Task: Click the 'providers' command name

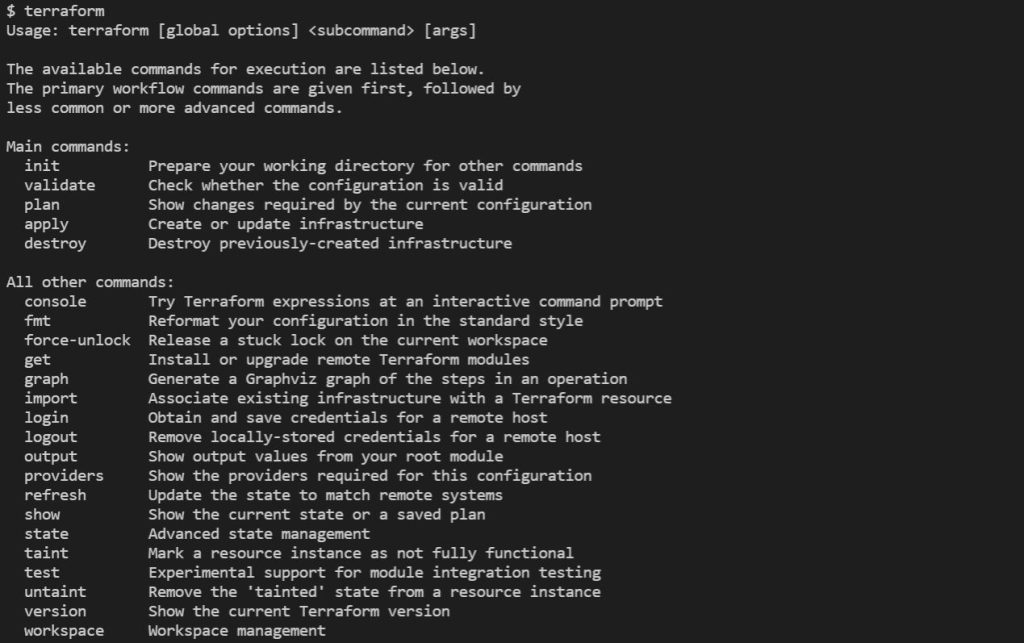Action: click(x=64, y=476)
